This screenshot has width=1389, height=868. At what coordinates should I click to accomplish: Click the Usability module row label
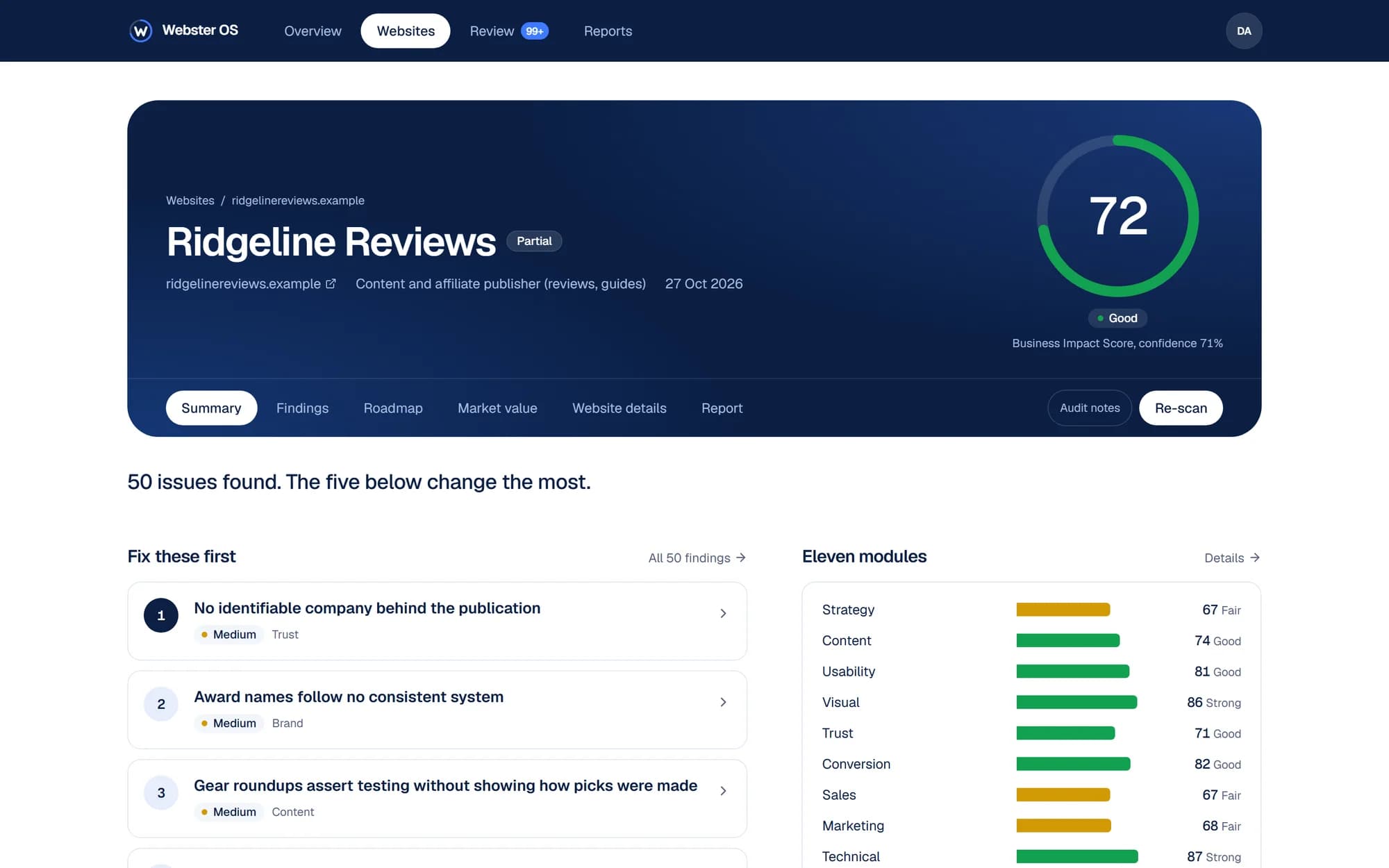pos(849,671)
